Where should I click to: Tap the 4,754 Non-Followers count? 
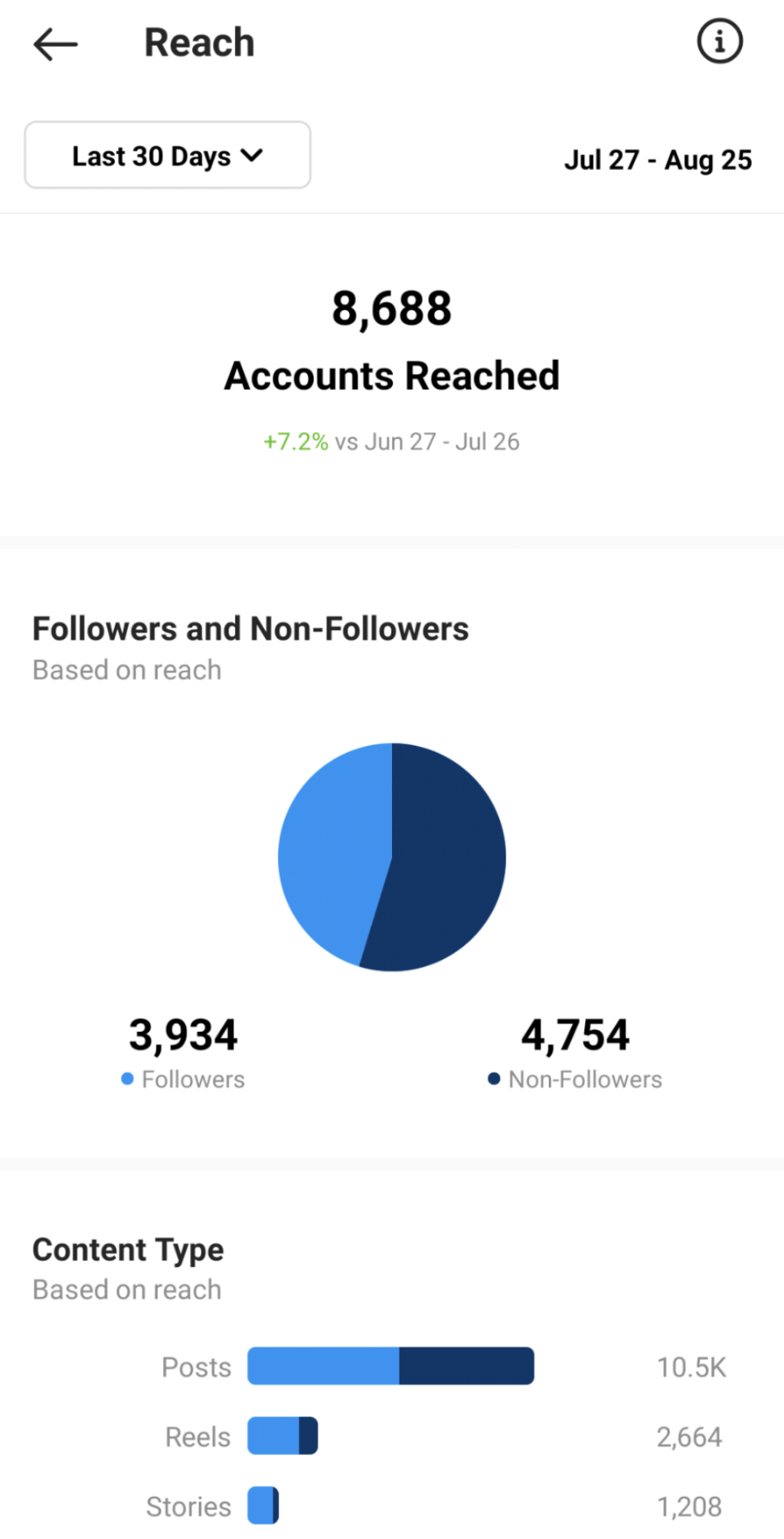575,1034
